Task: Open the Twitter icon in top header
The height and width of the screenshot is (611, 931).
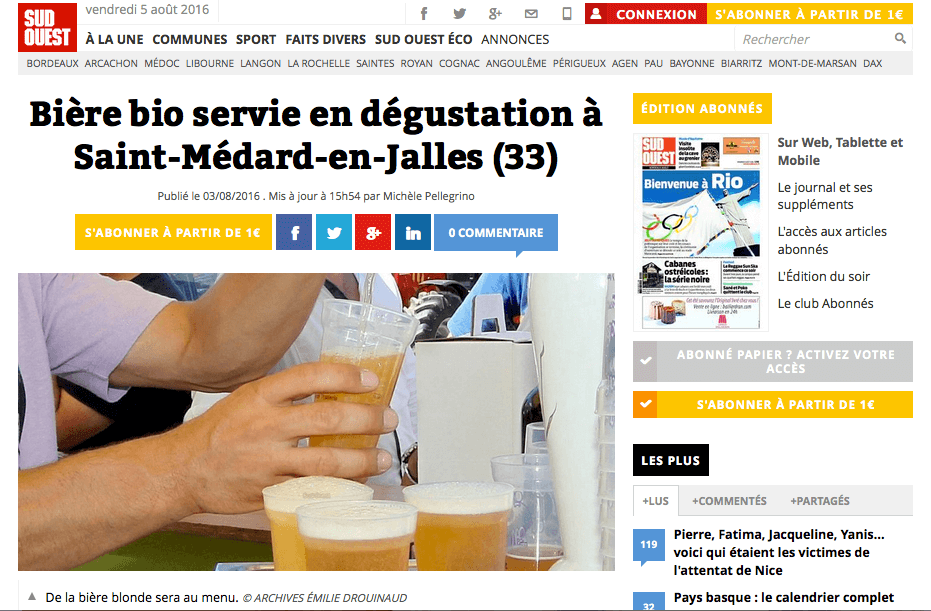Action: [x=460, y=14]
